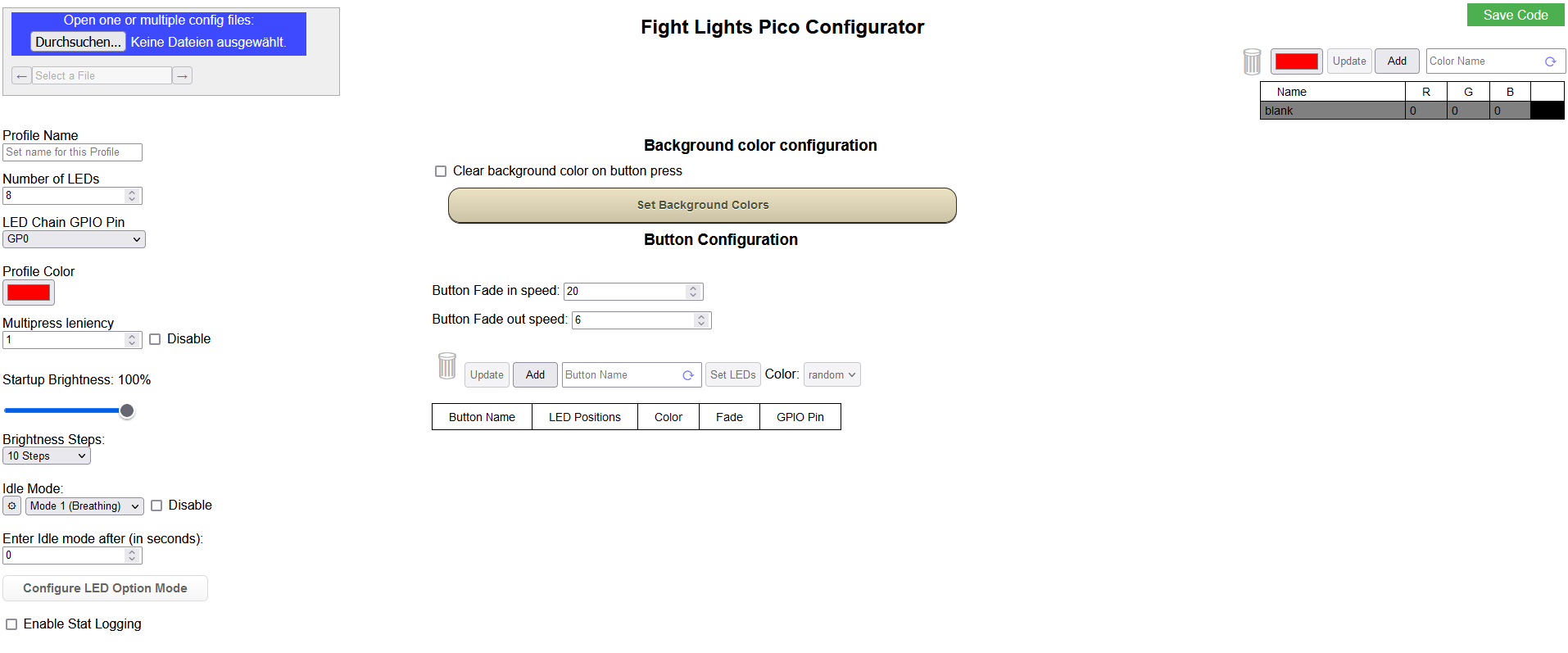Click the Profile Name input field
The image size is (1568, 653).
[72, 152]
